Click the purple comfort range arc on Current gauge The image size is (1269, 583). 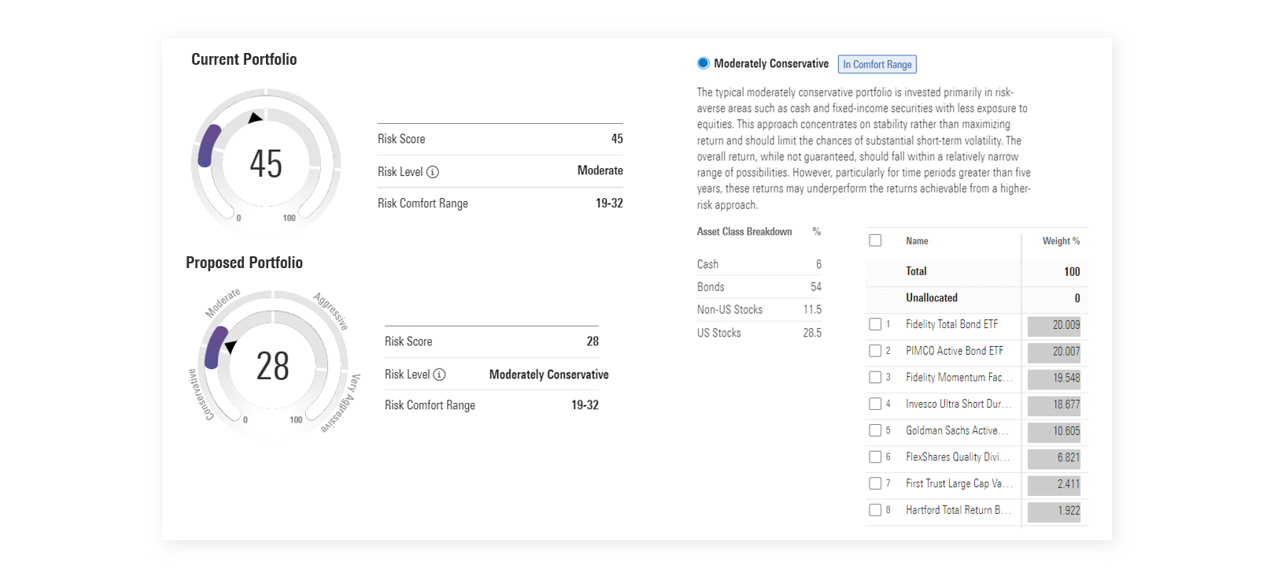(208, 146)
